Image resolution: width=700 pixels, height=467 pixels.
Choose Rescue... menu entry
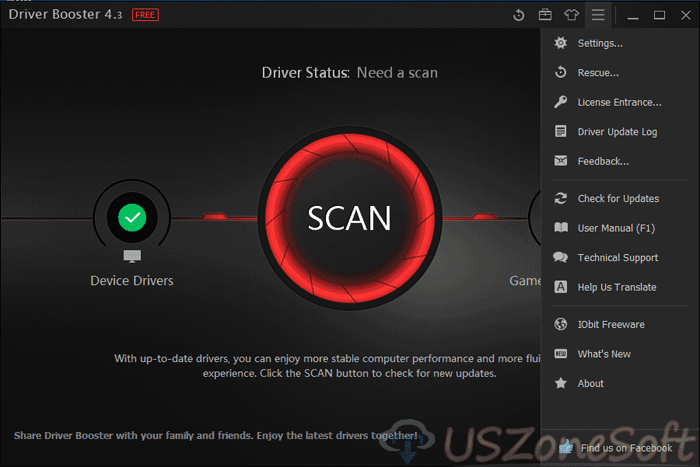click(x=598, y=73)
